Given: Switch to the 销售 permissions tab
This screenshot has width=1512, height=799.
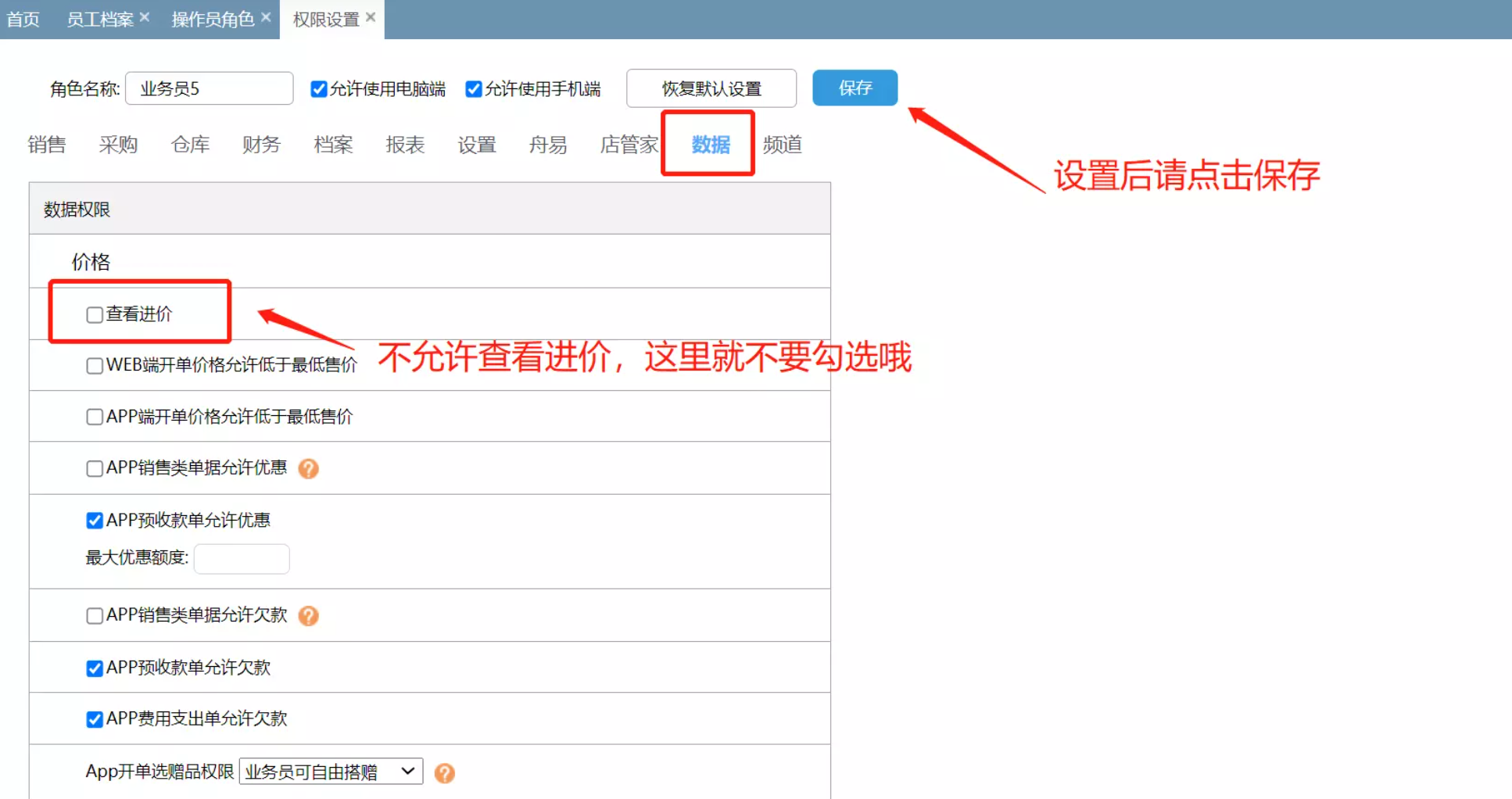Looking at the screenshot, I should pyautogui.click(x=47, y=145).
